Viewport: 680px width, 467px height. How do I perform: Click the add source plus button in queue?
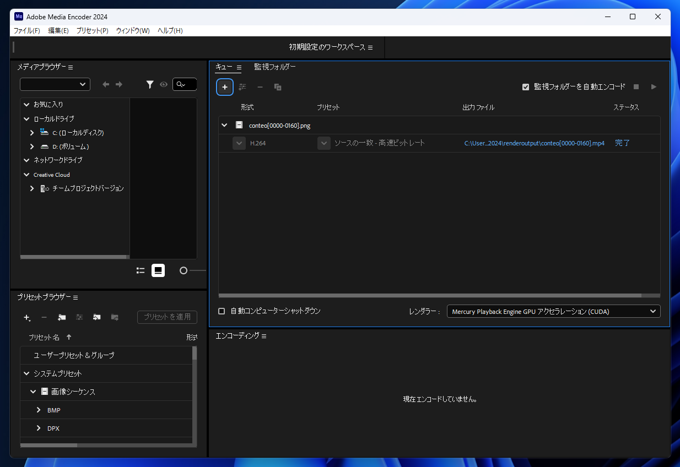224,87
